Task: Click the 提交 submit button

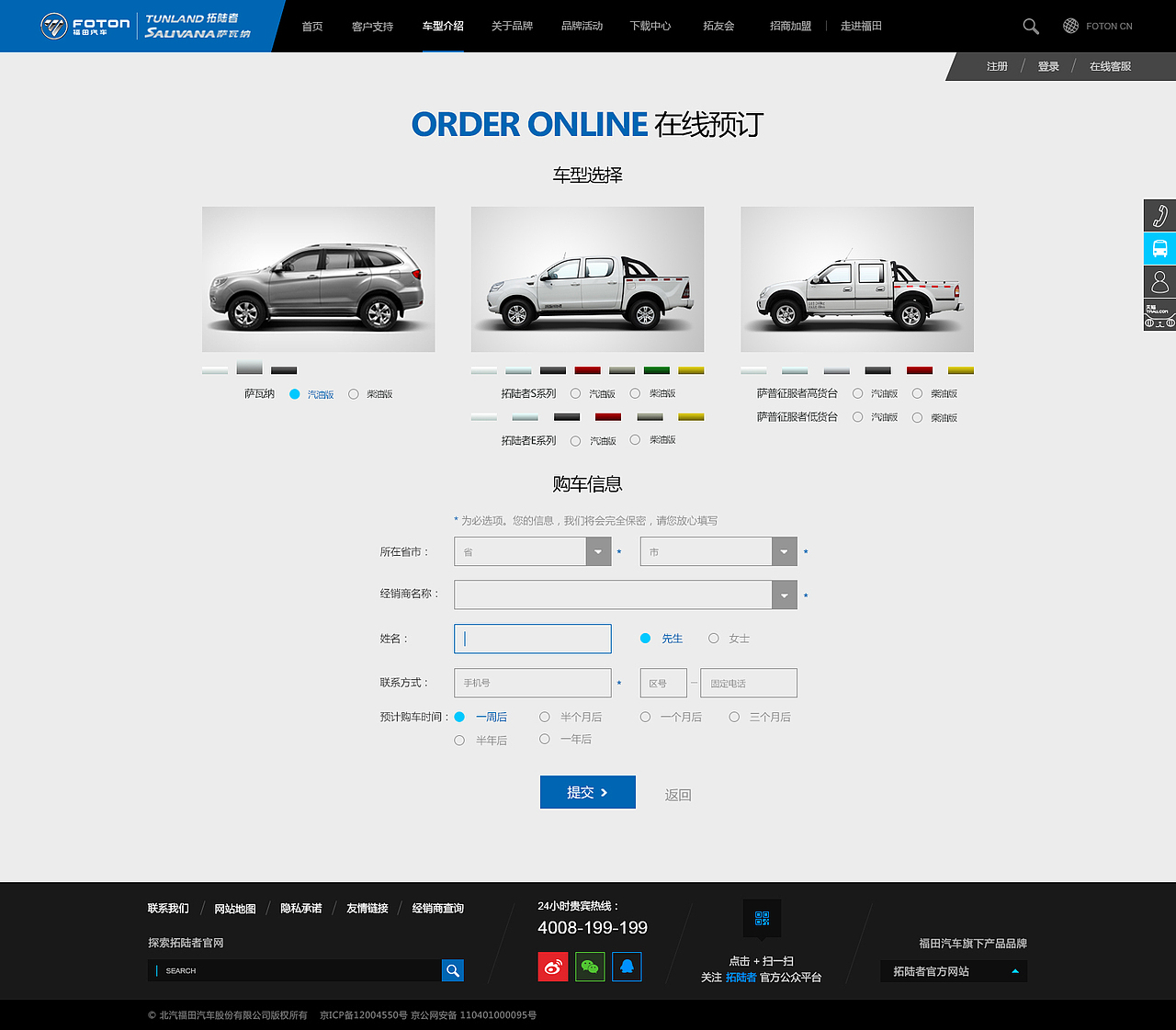Action: coord(588,792)
